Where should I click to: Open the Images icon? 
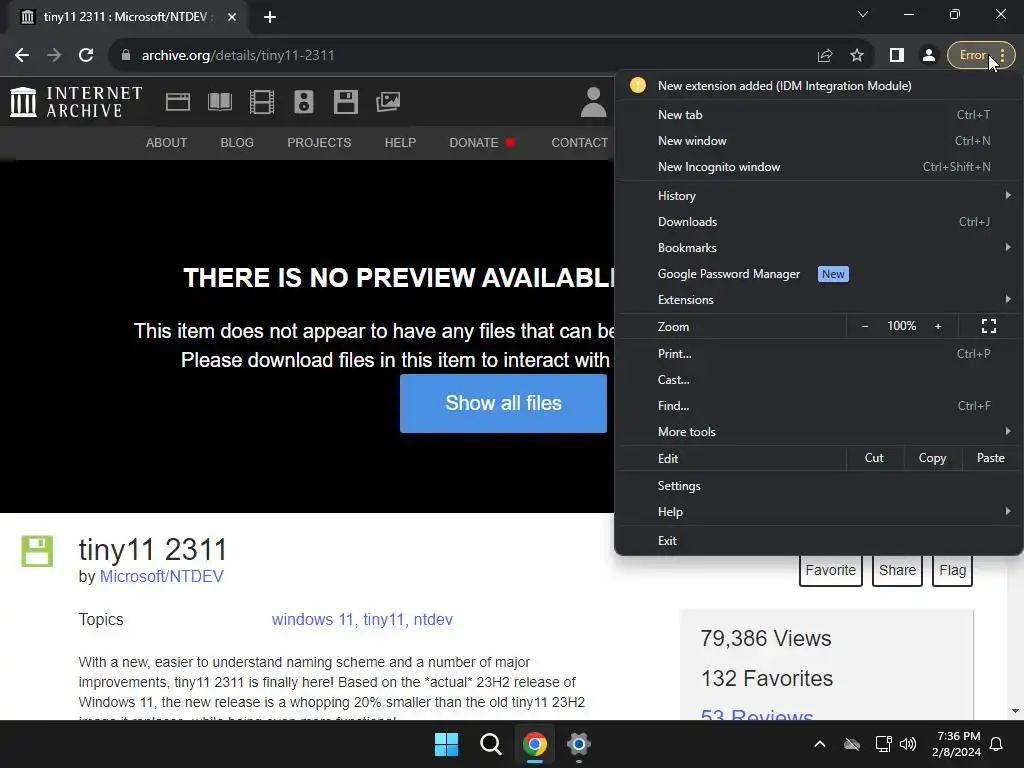coord(388,102)
